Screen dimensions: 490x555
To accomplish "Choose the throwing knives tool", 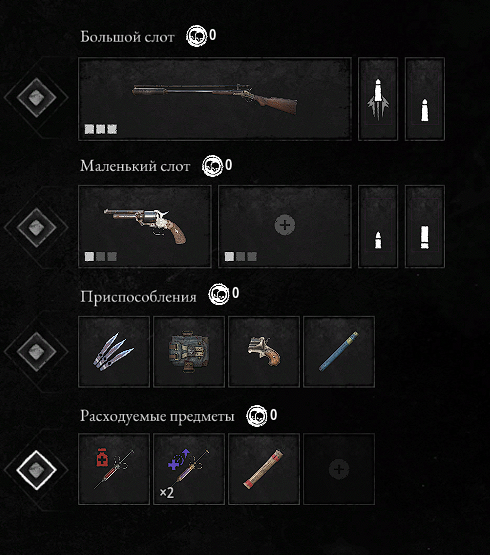I will pyautogui.click(x=114, y=351).
